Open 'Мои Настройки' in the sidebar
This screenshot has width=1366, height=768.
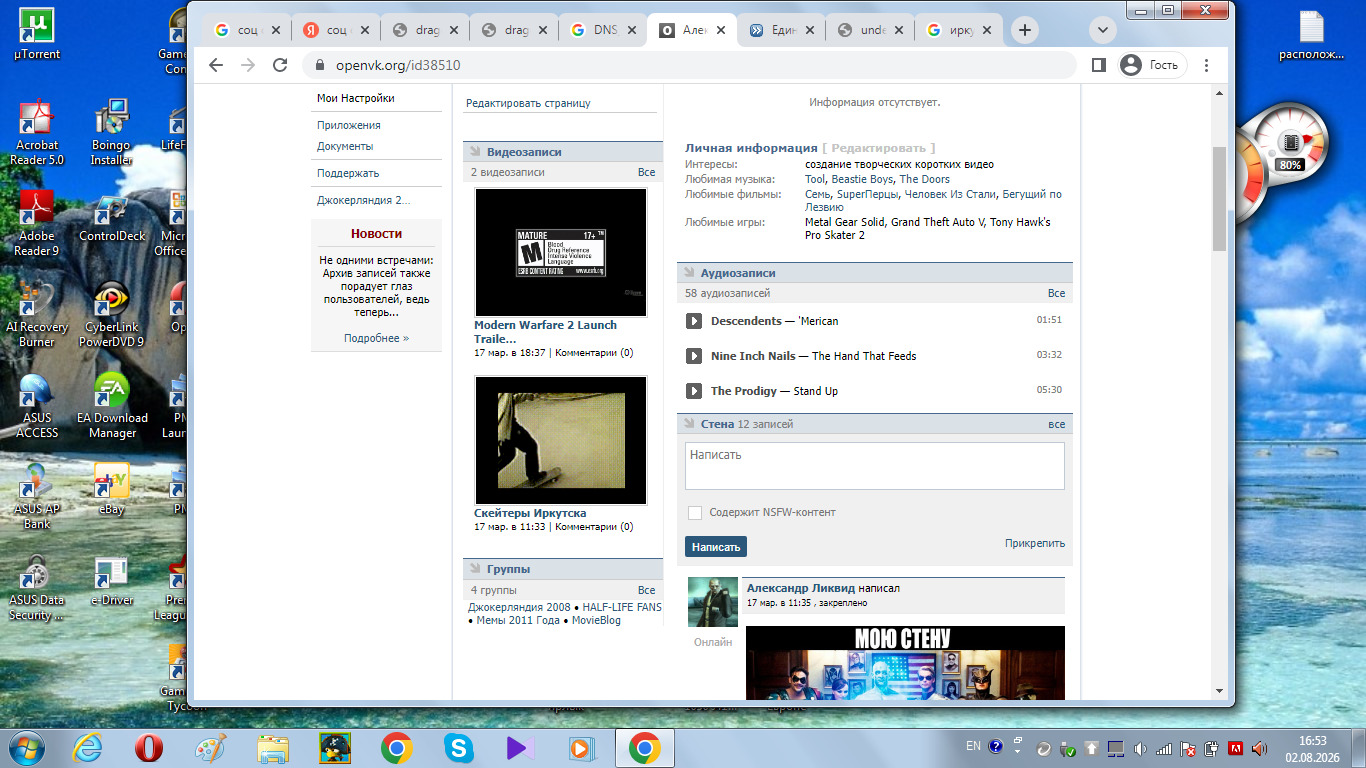(356, 98)
